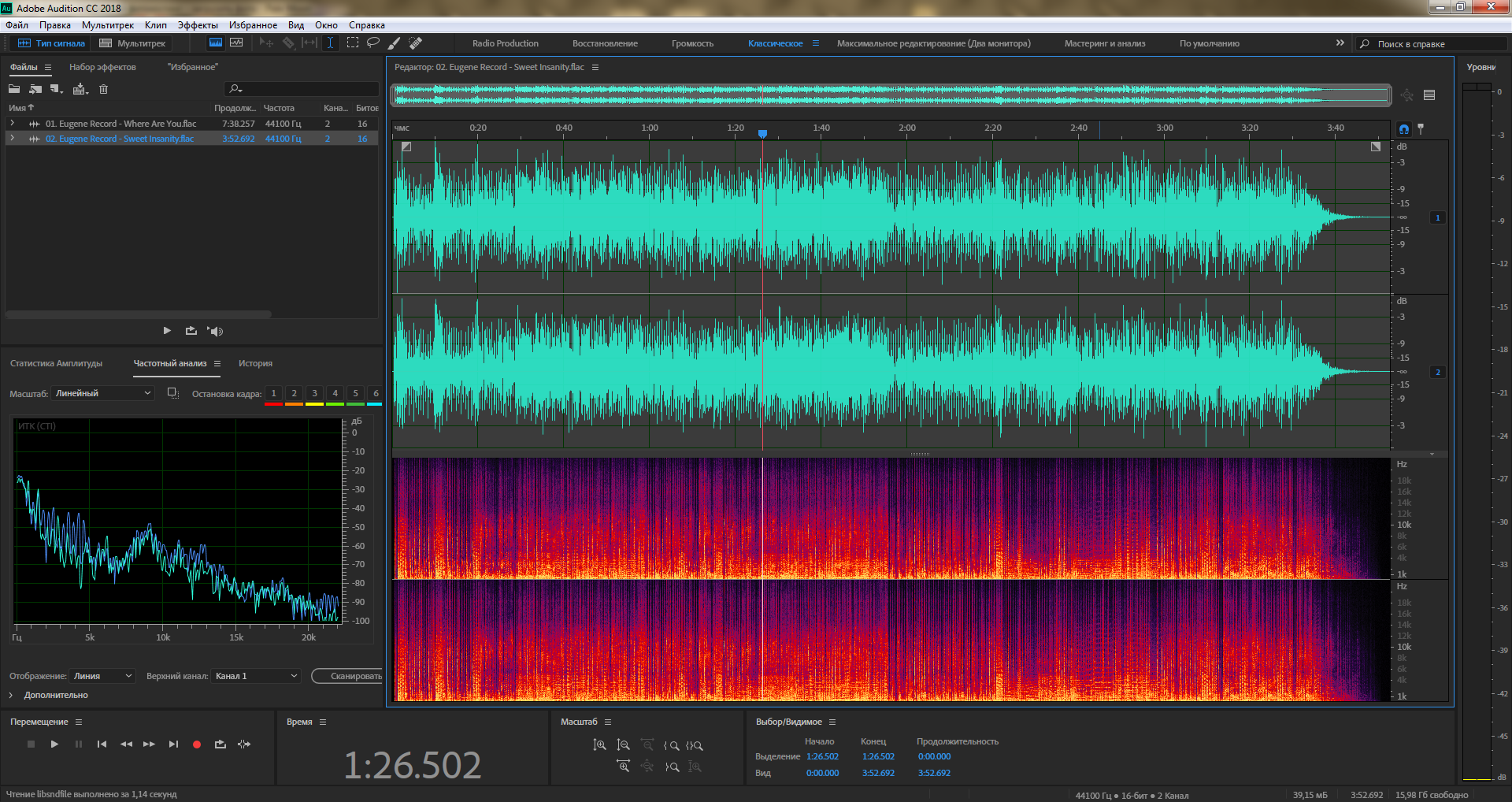Screen dimensions: 1512x802
Task: Open the New File dropdown icon
Action: 57,89
